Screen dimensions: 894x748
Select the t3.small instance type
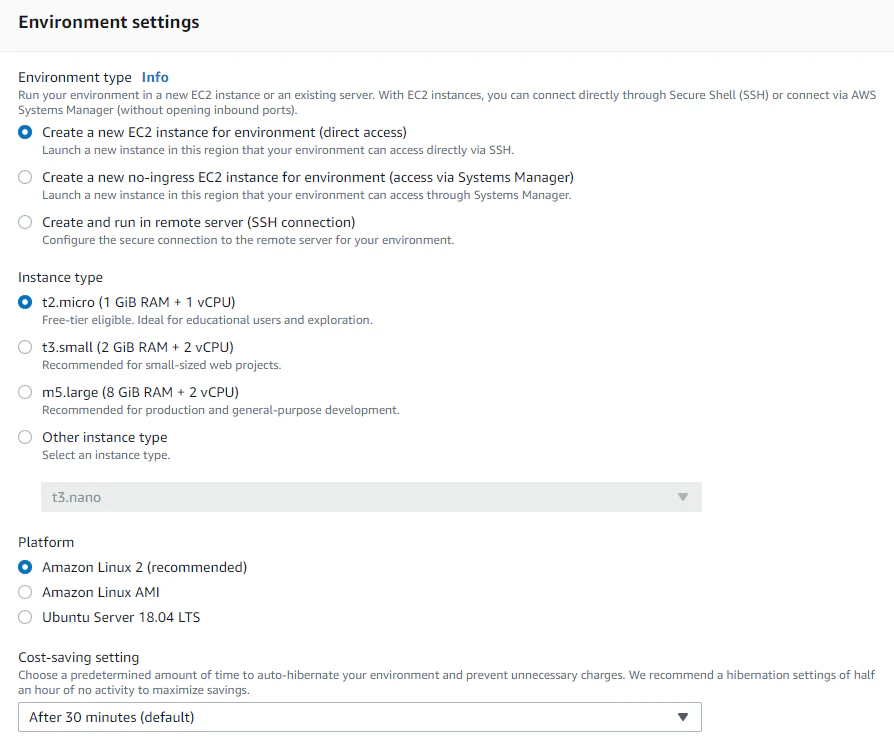point(25,347)
